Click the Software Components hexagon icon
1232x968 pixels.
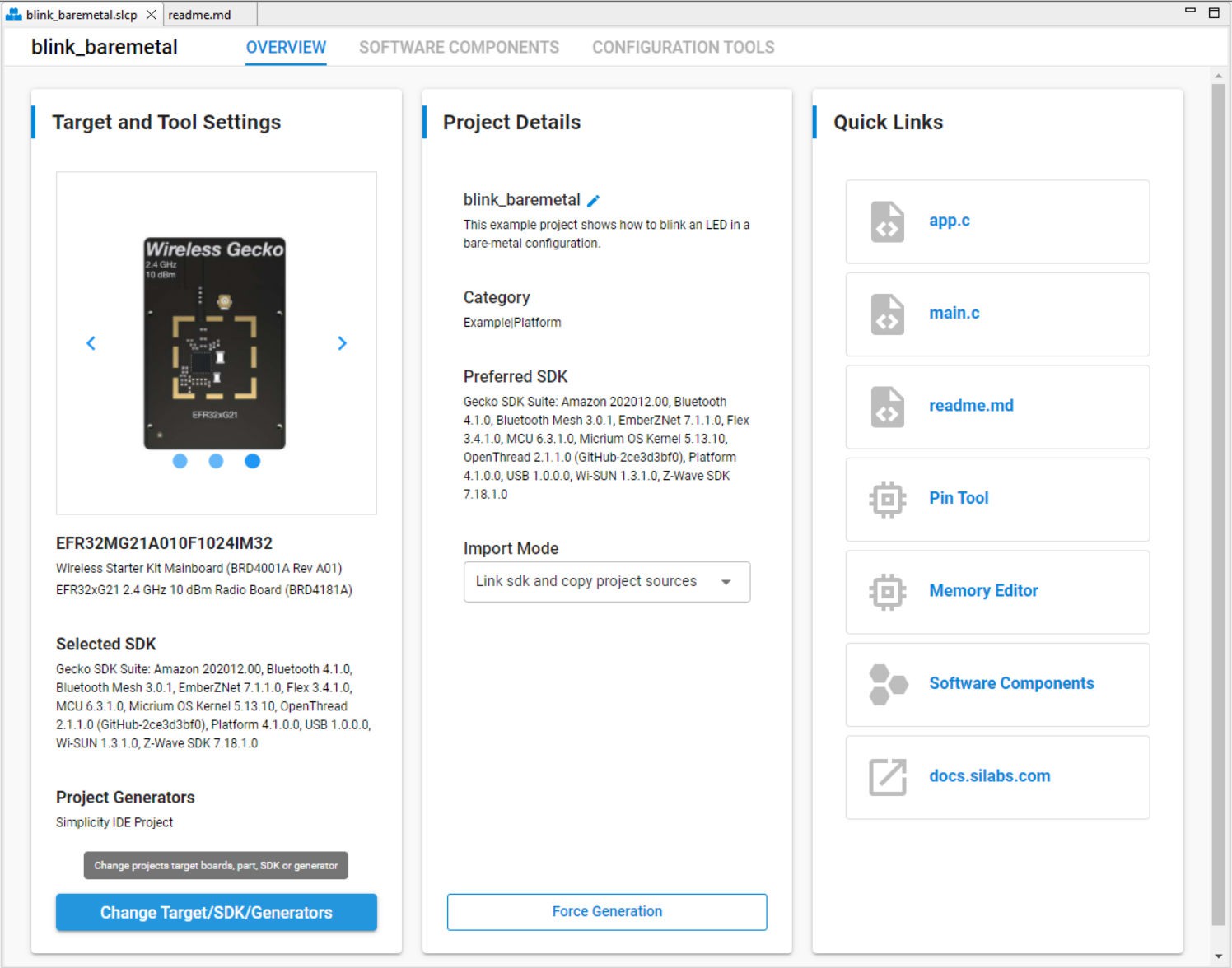tap(886, 684)
